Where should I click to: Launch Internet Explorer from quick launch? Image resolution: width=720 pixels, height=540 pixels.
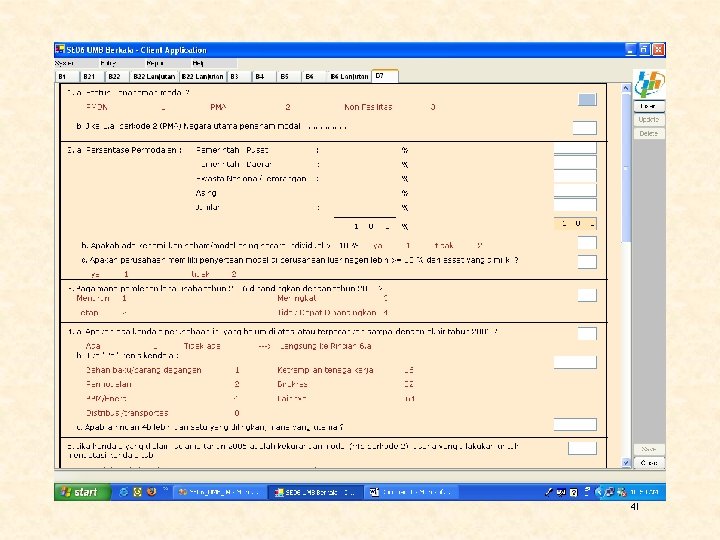click(x=123, y=492)
